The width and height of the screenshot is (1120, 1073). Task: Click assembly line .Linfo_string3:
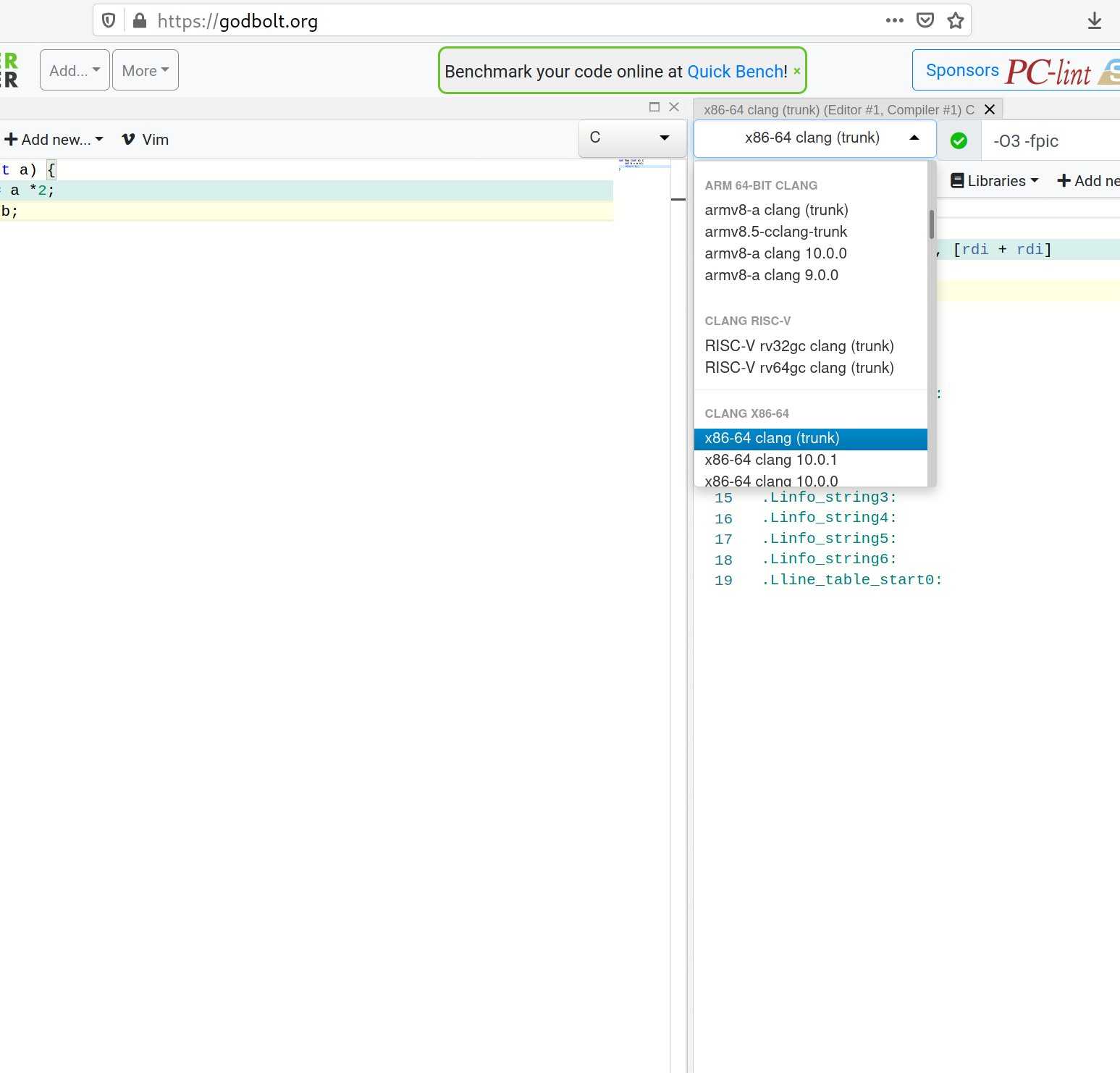point(829,497)
